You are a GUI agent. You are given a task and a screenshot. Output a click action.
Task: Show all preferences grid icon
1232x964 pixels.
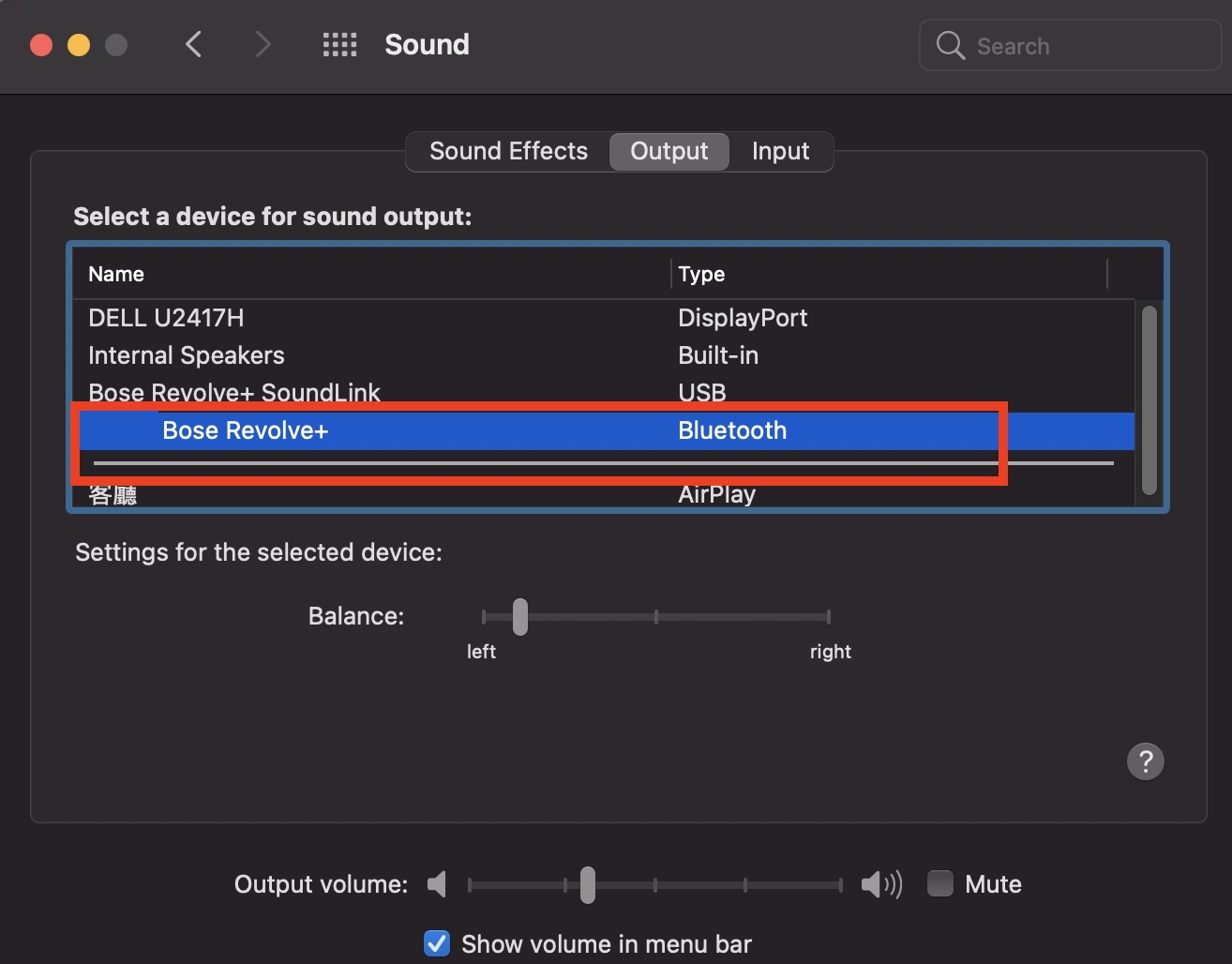coord(339,44)
